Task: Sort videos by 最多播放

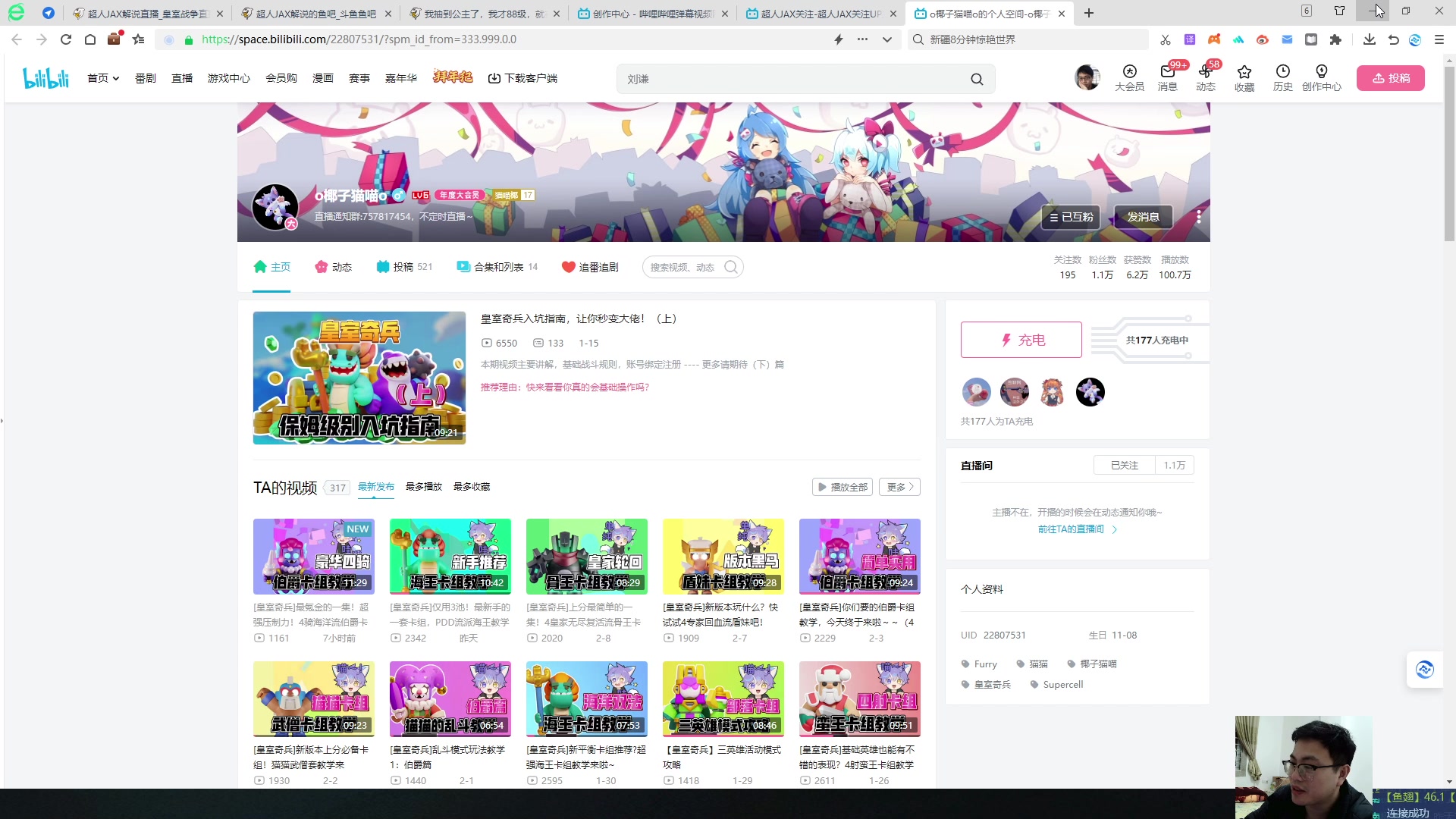Action: (x=424, y=487)
